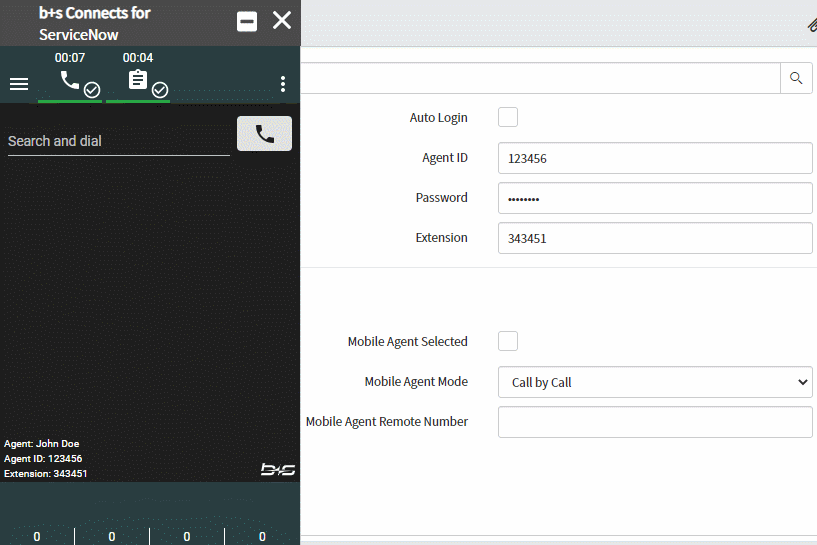Click the attachment paperclip icon
Image resolution: width=817 pixels, height=545 pixels.
point(812,24)
